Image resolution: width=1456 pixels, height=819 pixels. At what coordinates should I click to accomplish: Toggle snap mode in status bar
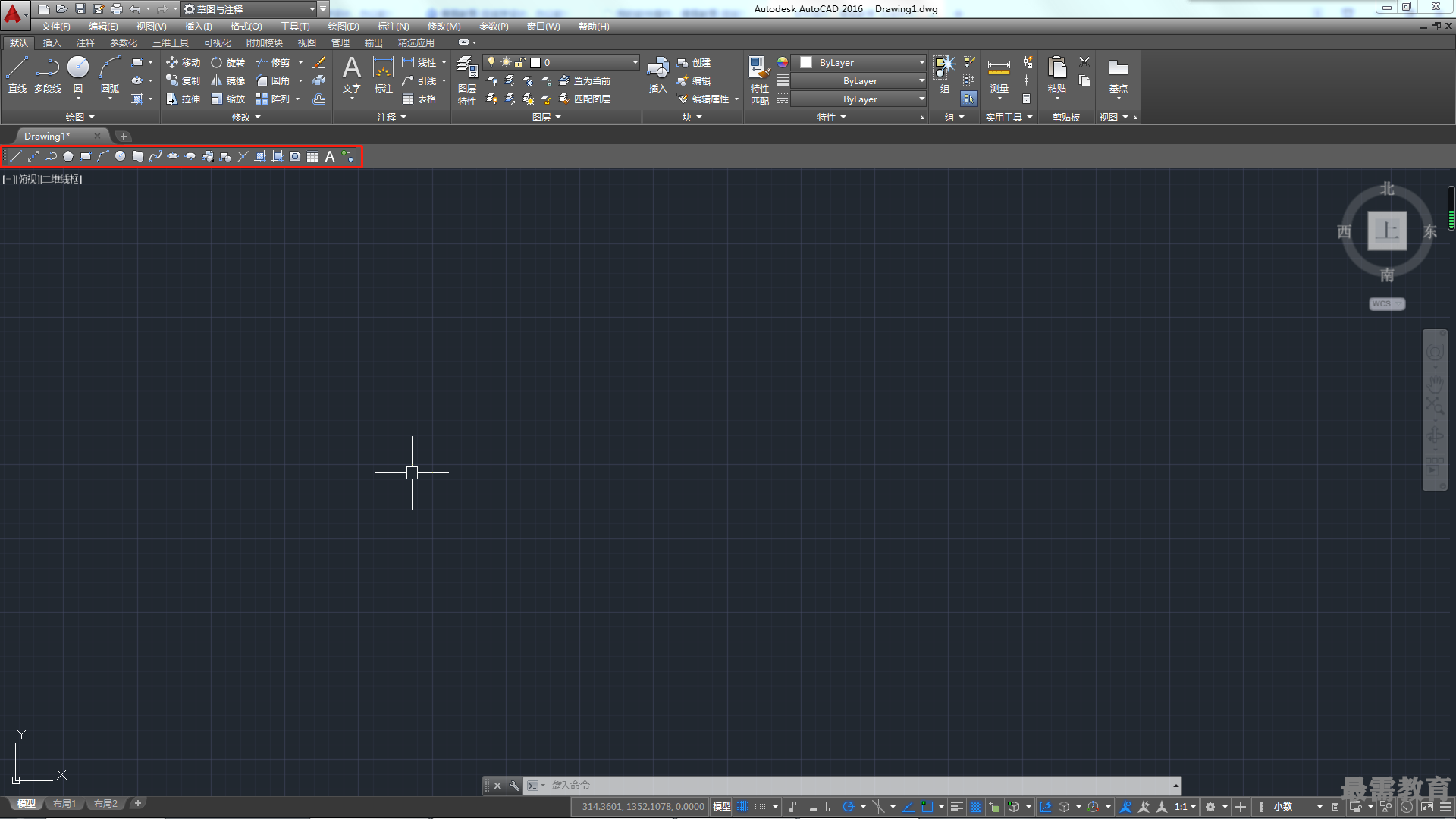pos(761,807)
